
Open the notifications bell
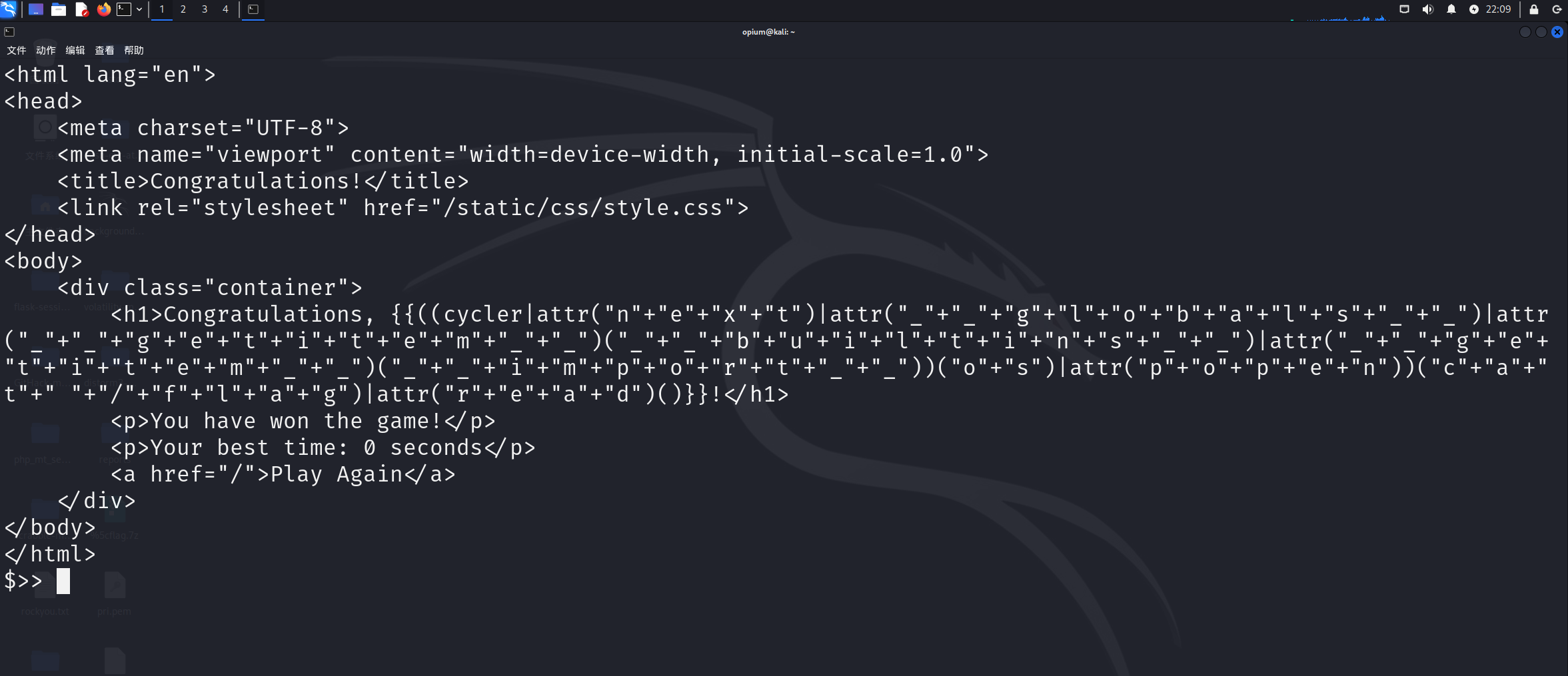(x=1451, y=9)
